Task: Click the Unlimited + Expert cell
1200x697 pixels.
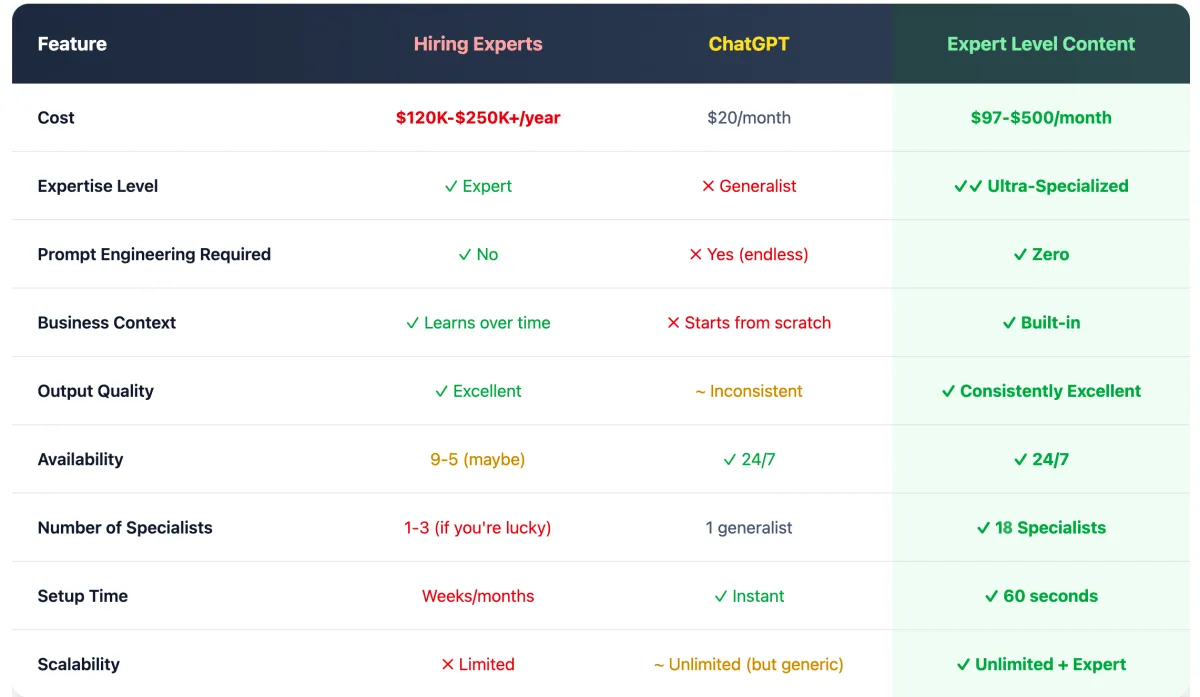Action: click(x=1050, y=664)
